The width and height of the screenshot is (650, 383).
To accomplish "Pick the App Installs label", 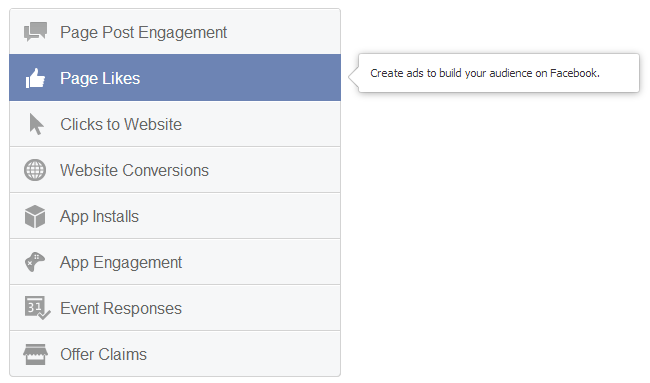I will pos(99,216).
